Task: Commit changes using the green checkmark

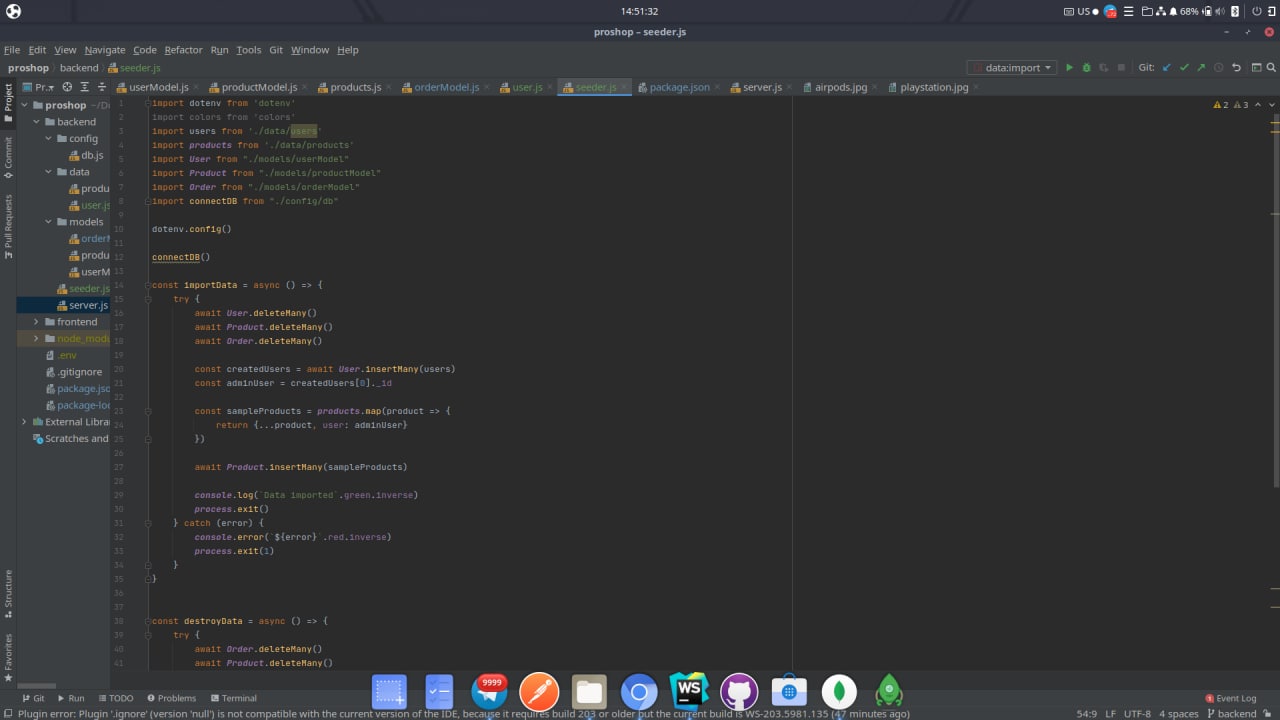Action: click(1184, 68)
